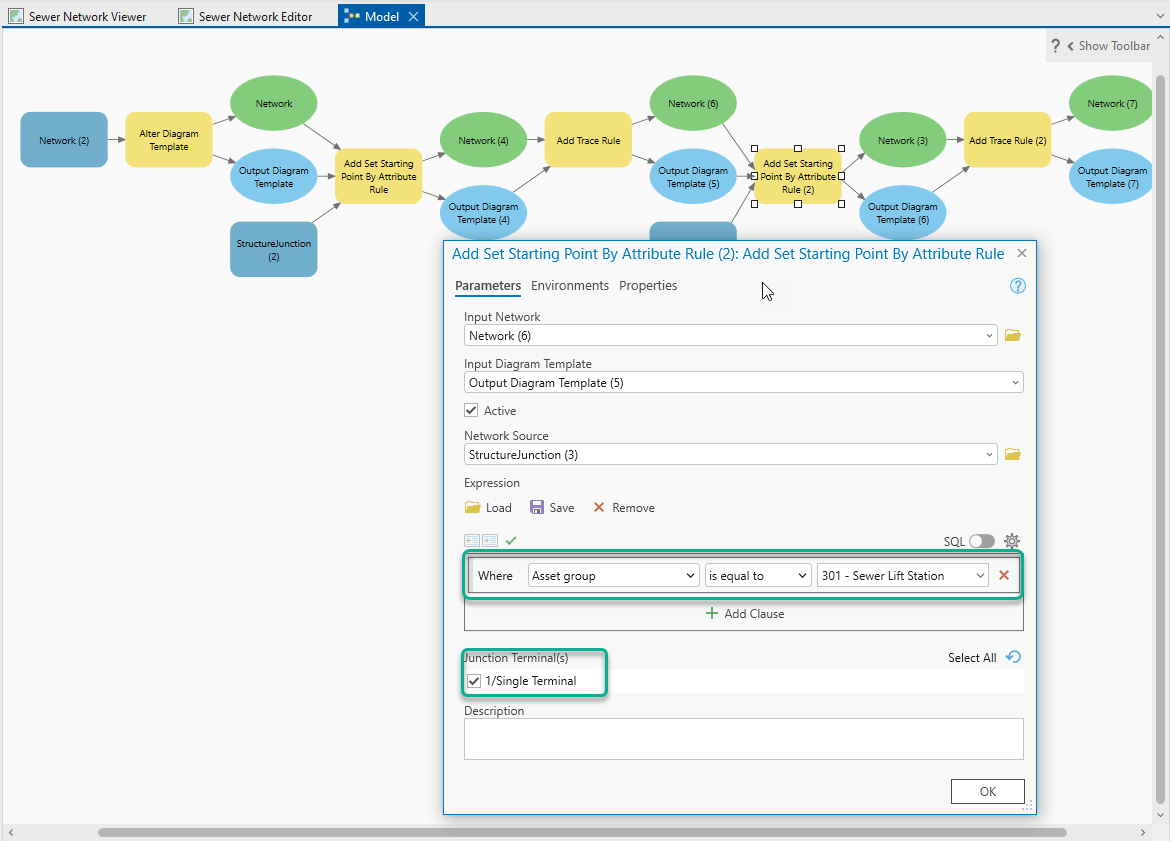Open the Load expression folder icon
This screenshot has height=841, width=1170.
click(x=473, y=507)
